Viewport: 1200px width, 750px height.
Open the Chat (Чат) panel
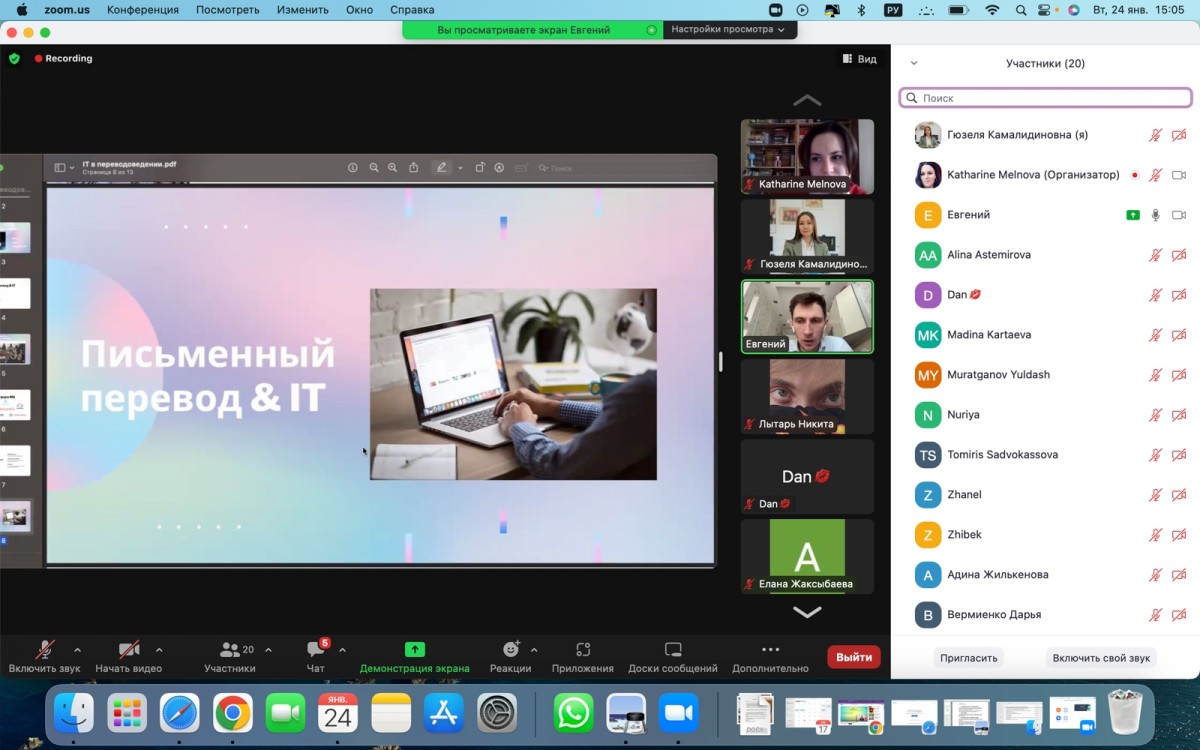coord(316,650)
